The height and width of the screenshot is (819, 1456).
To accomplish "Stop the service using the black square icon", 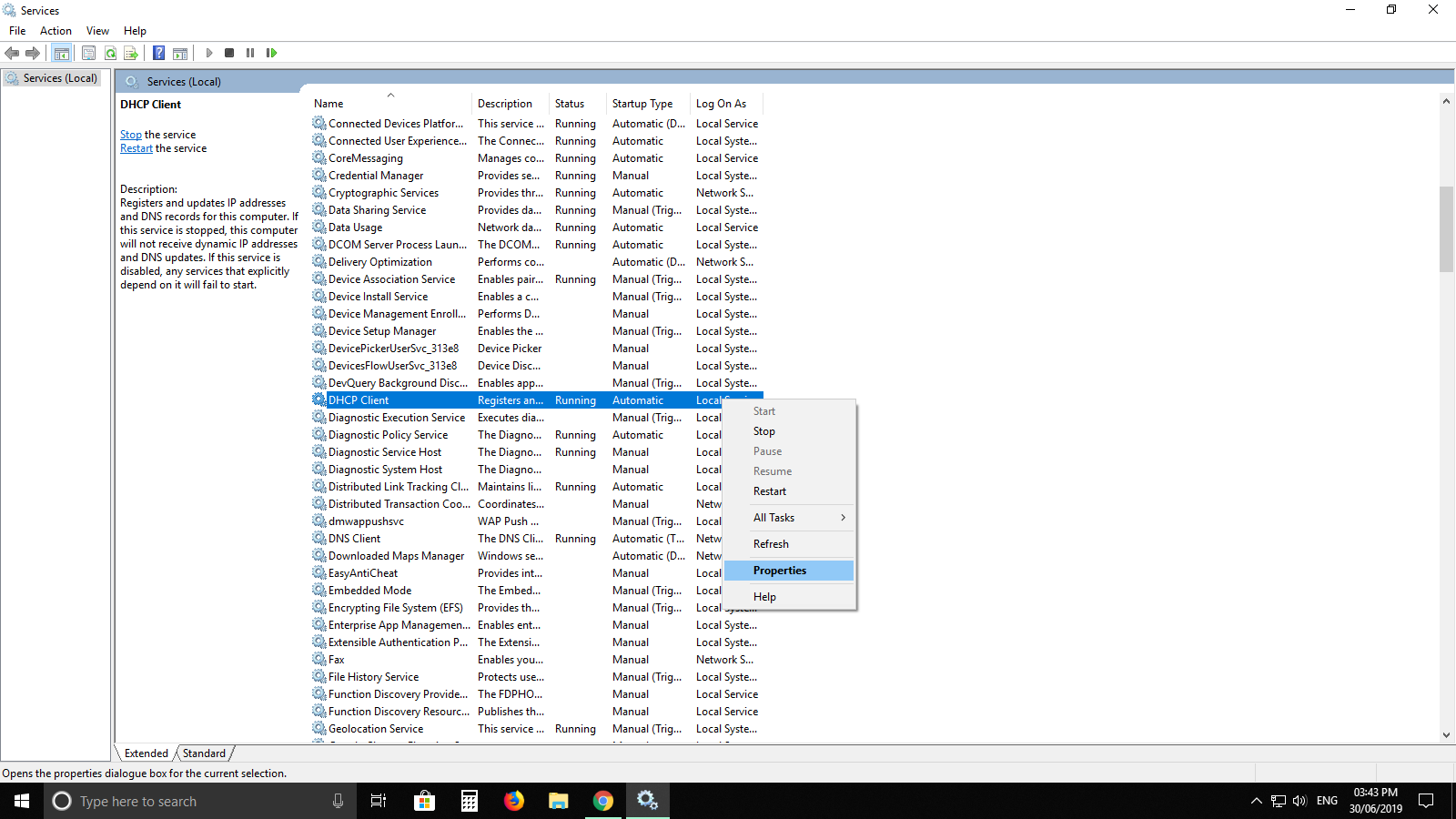I will click(x=229, y=52).
